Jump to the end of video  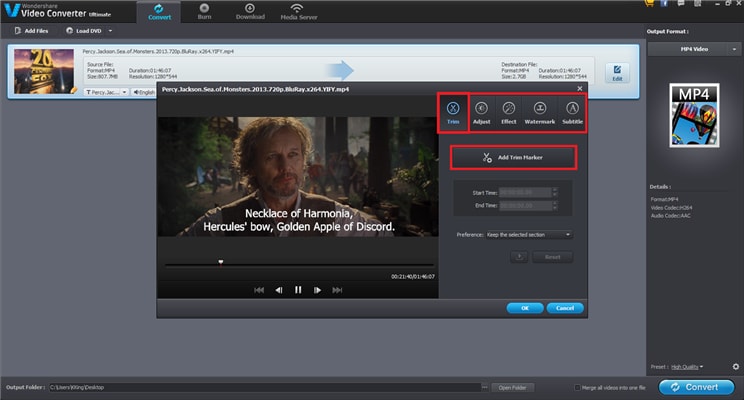coord(337,290)
